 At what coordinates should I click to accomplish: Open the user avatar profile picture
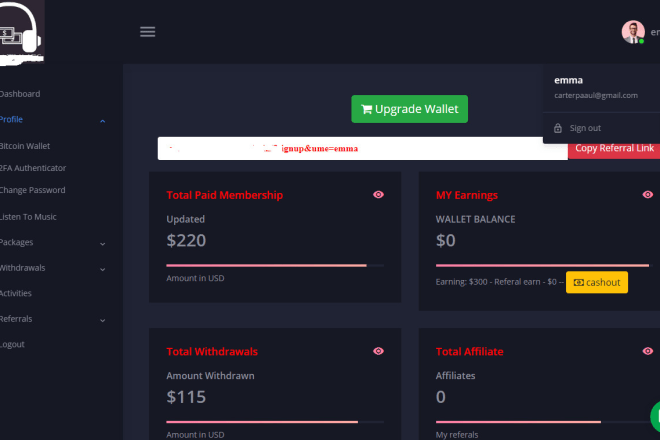coord(632,32)
